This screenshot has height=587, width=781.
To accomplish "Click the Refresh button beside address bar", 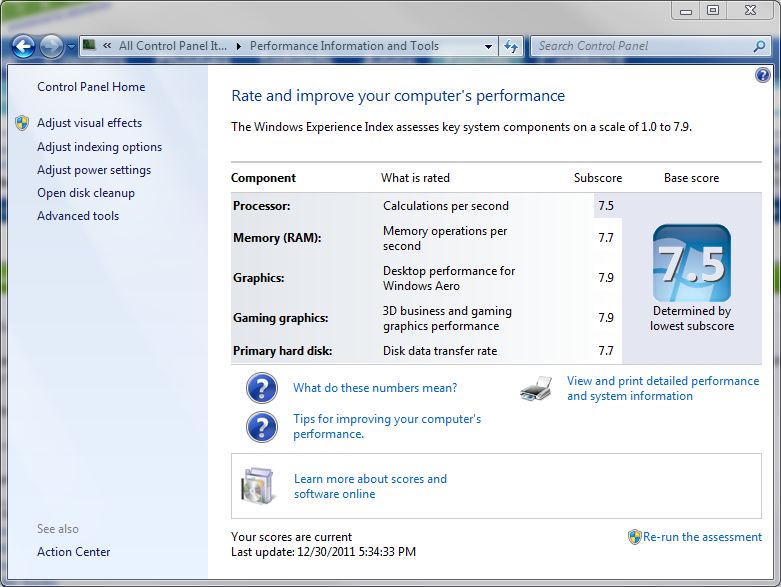I will point(511,46).
